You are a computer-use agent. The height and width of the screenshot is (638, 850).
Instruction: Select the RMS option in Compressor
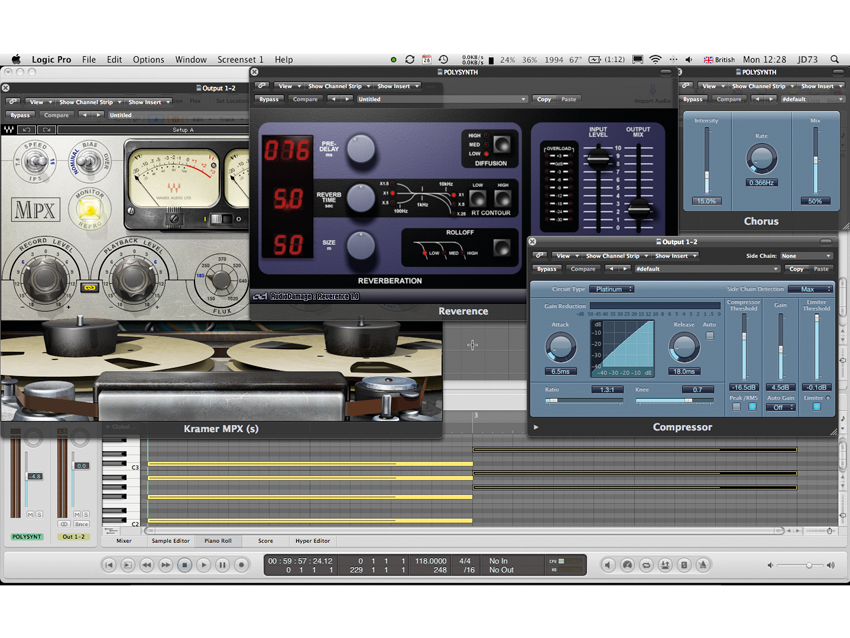pyautogui.click(x=752, y=407)
